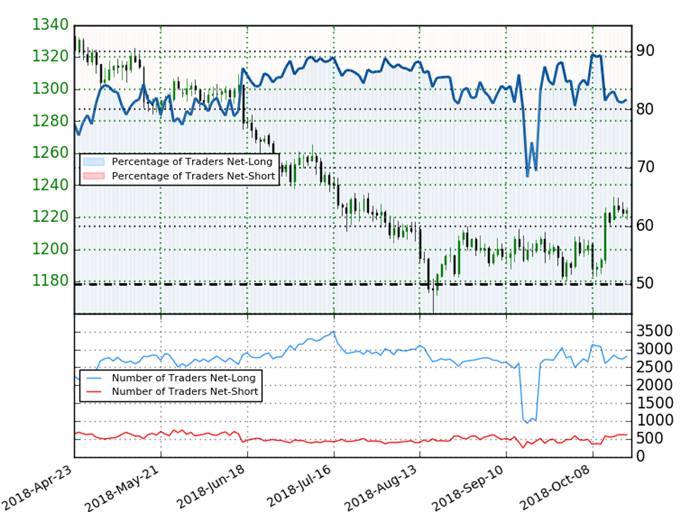Click the 500 traders axis label

click(650, 439)
